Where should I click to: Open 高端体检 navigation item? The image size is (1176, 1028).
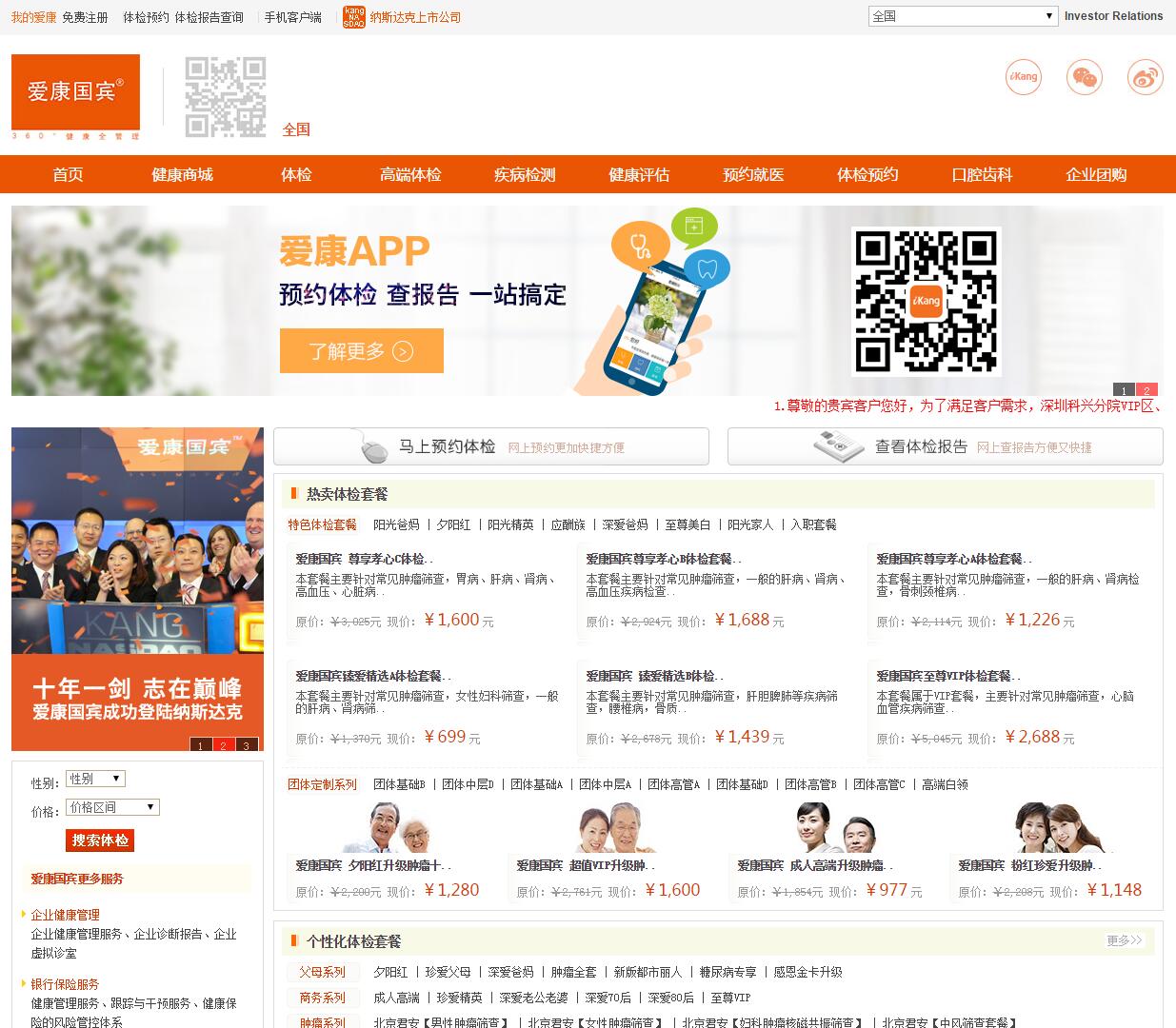tap(410, 174)
